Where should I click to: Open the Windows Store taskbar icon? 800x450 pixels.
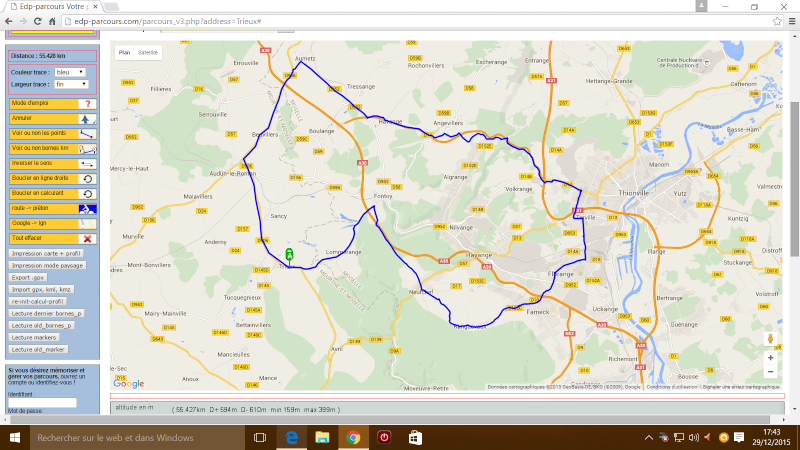(x=415, y=438)
